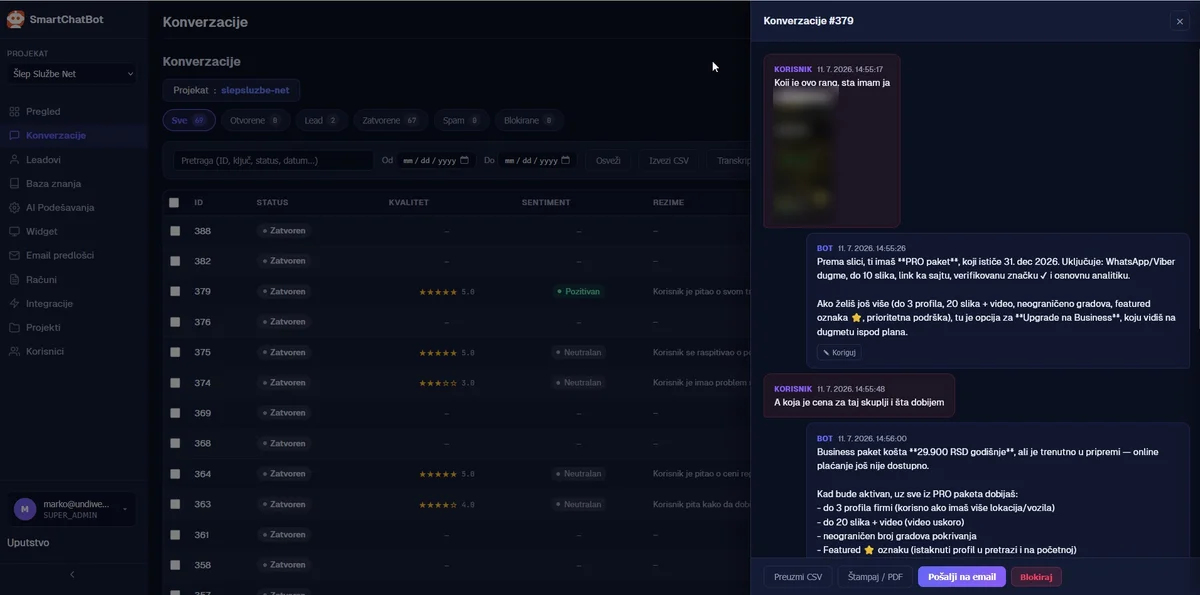
Task: Click the Leadovi person icon
Action: [14, 159]
